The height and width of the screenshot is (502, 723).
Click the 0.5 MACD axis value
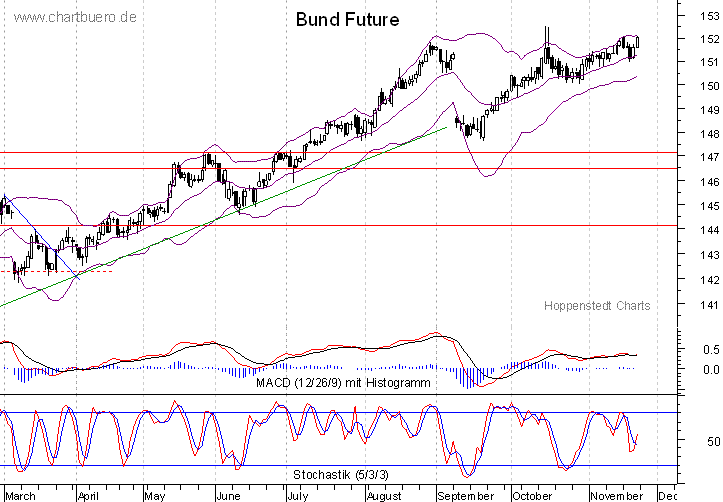[x=711, y=350]
